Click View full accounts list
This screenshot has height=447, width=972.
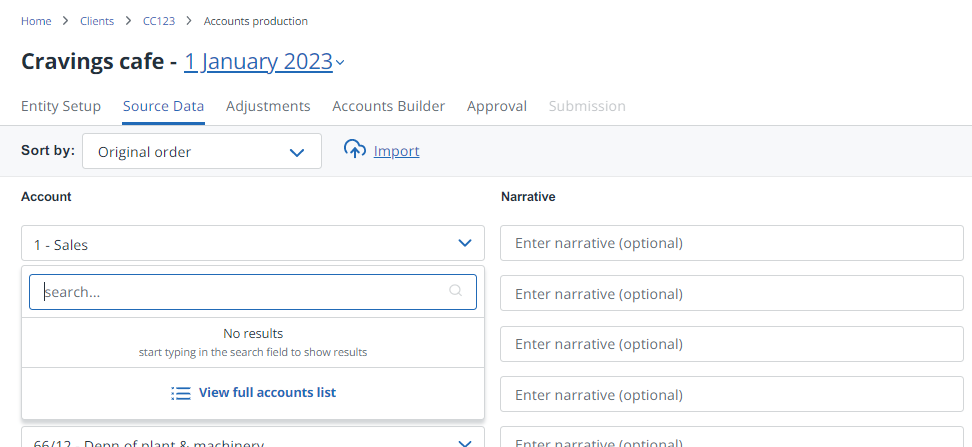(267, 393)
